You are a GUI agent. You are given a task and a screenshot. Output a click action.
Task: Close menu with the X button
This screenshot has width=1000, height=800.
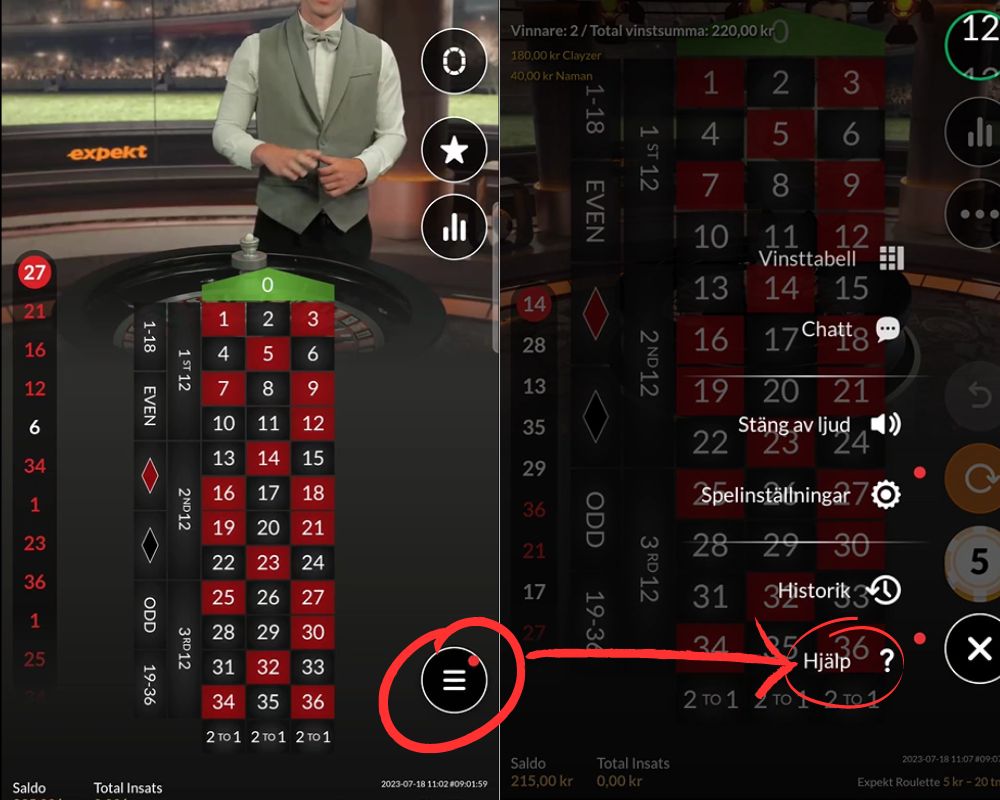point(976,649)
